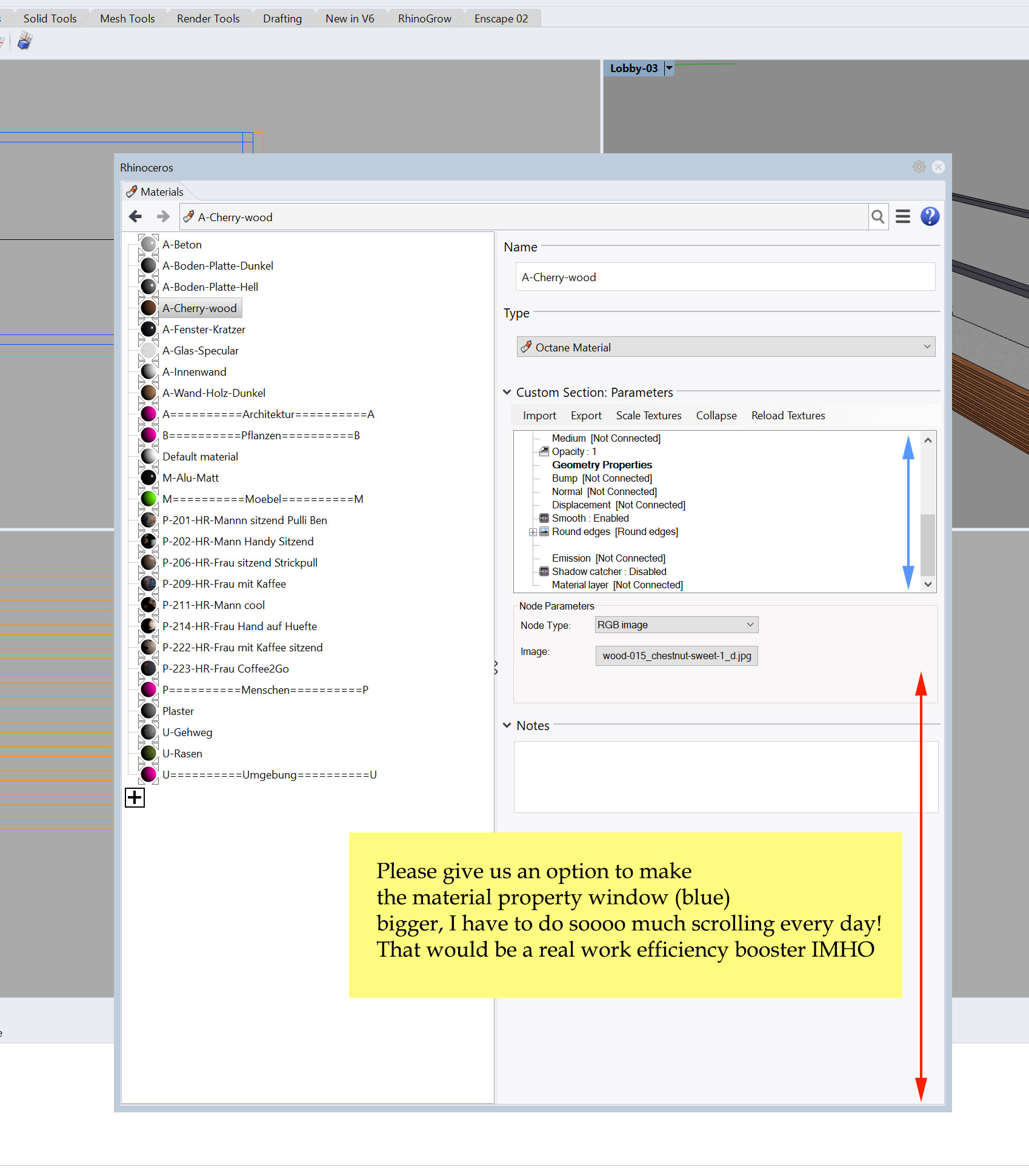The height and width of the screenshot is (1176, 1029).
Task: Toggle the Smooth : Enabled parameter icon
Action: (544, 518)
